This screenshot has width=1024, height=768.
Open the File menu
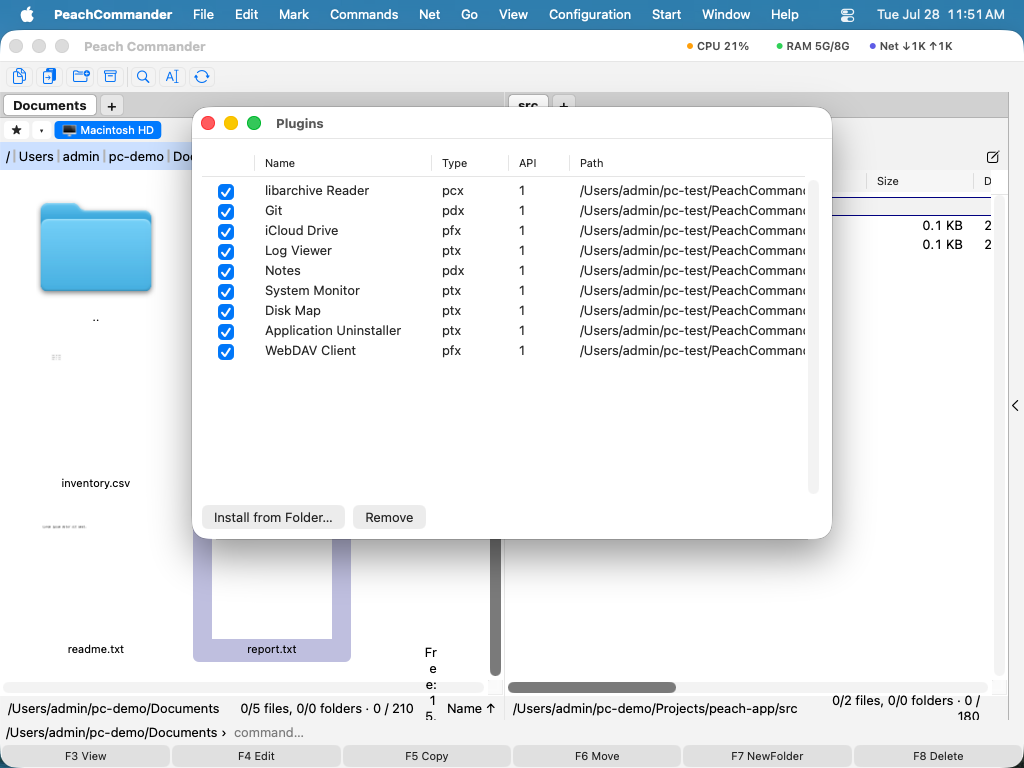[x=203, y=14]
